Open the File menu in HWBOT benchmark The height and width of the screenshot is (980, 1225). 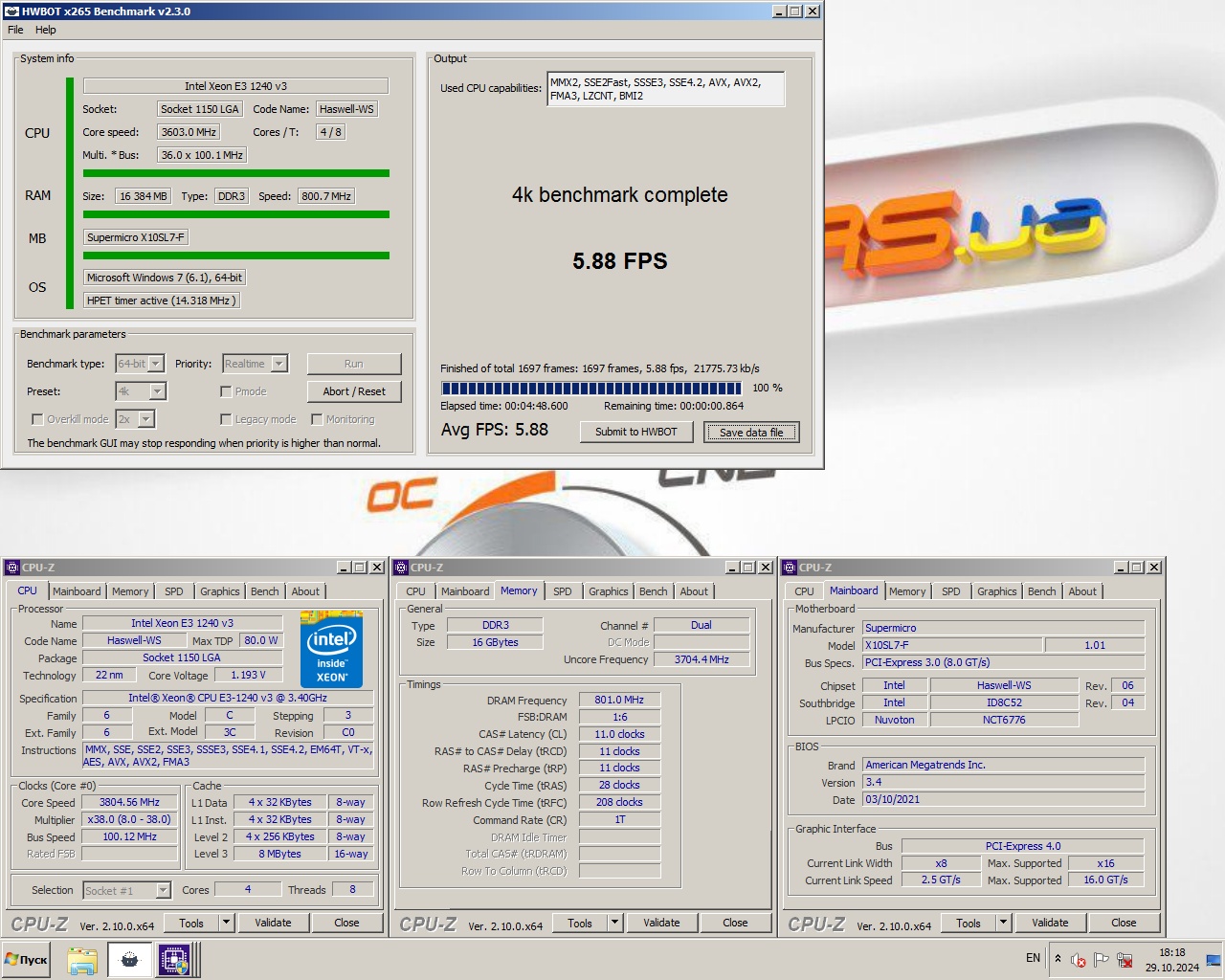(15, 30)
